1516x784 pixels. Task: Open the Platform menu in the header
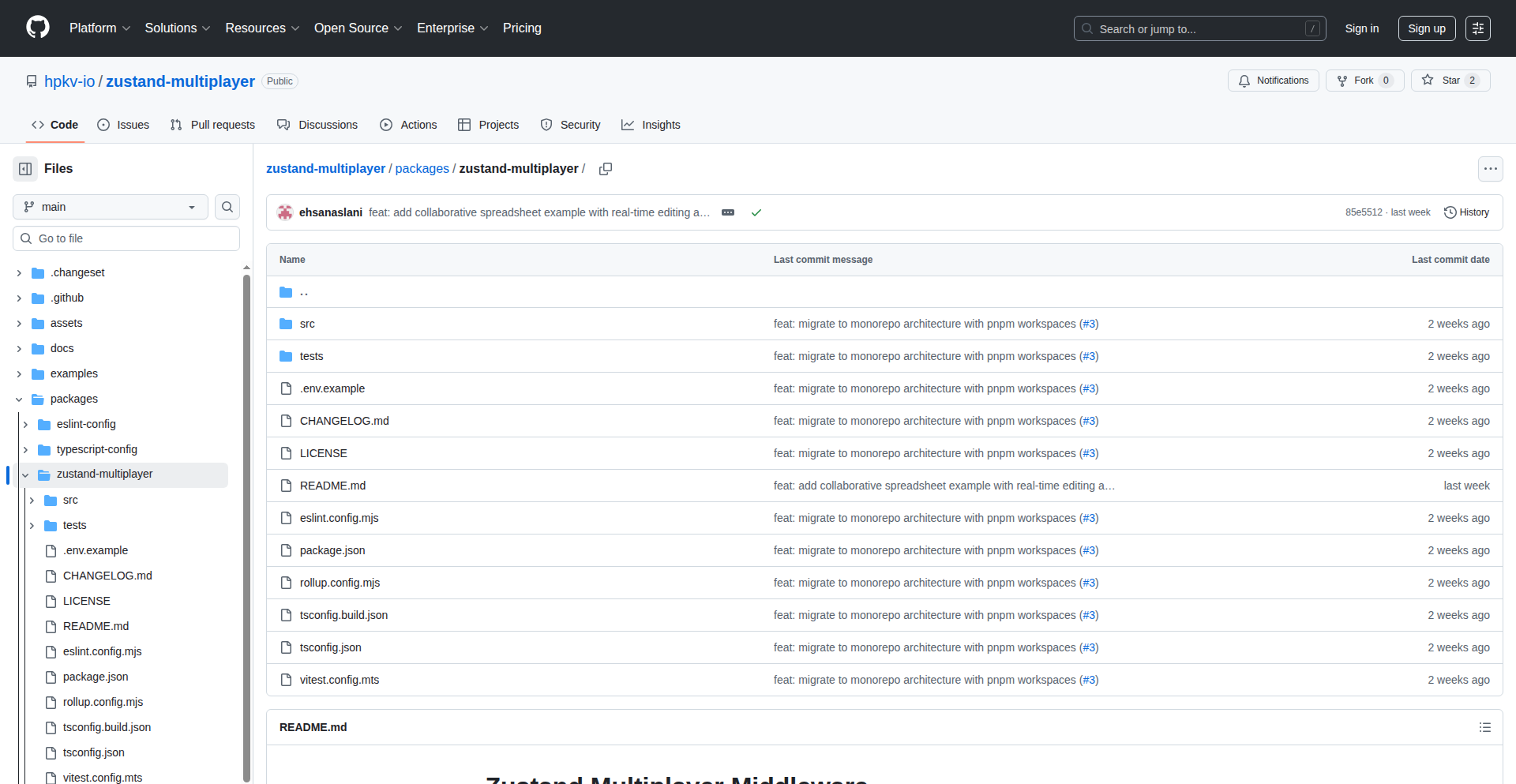99,28
